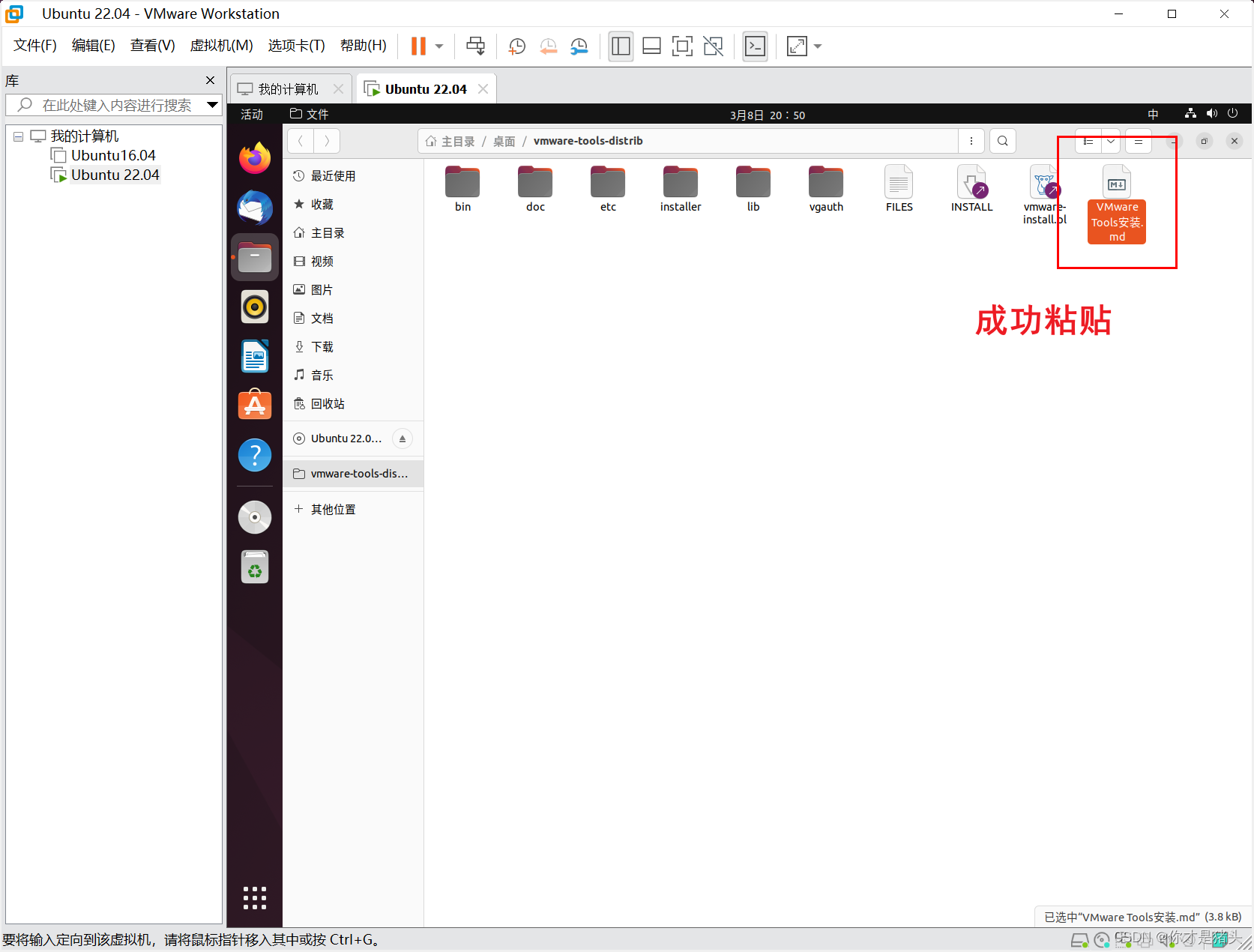Open the snapshot manager
1254x952 pixels.
tap(579, 46)
